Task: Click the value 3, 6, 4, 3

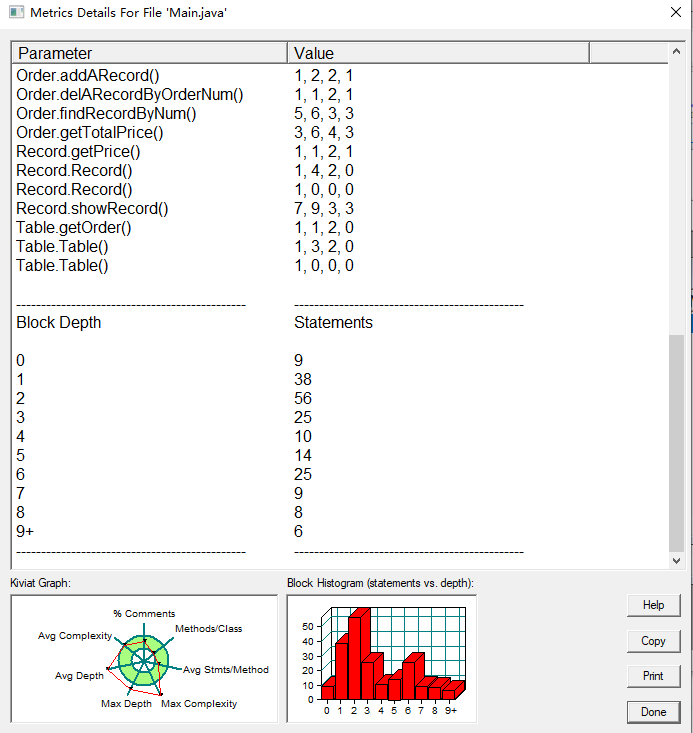Action: coord(324,133)
